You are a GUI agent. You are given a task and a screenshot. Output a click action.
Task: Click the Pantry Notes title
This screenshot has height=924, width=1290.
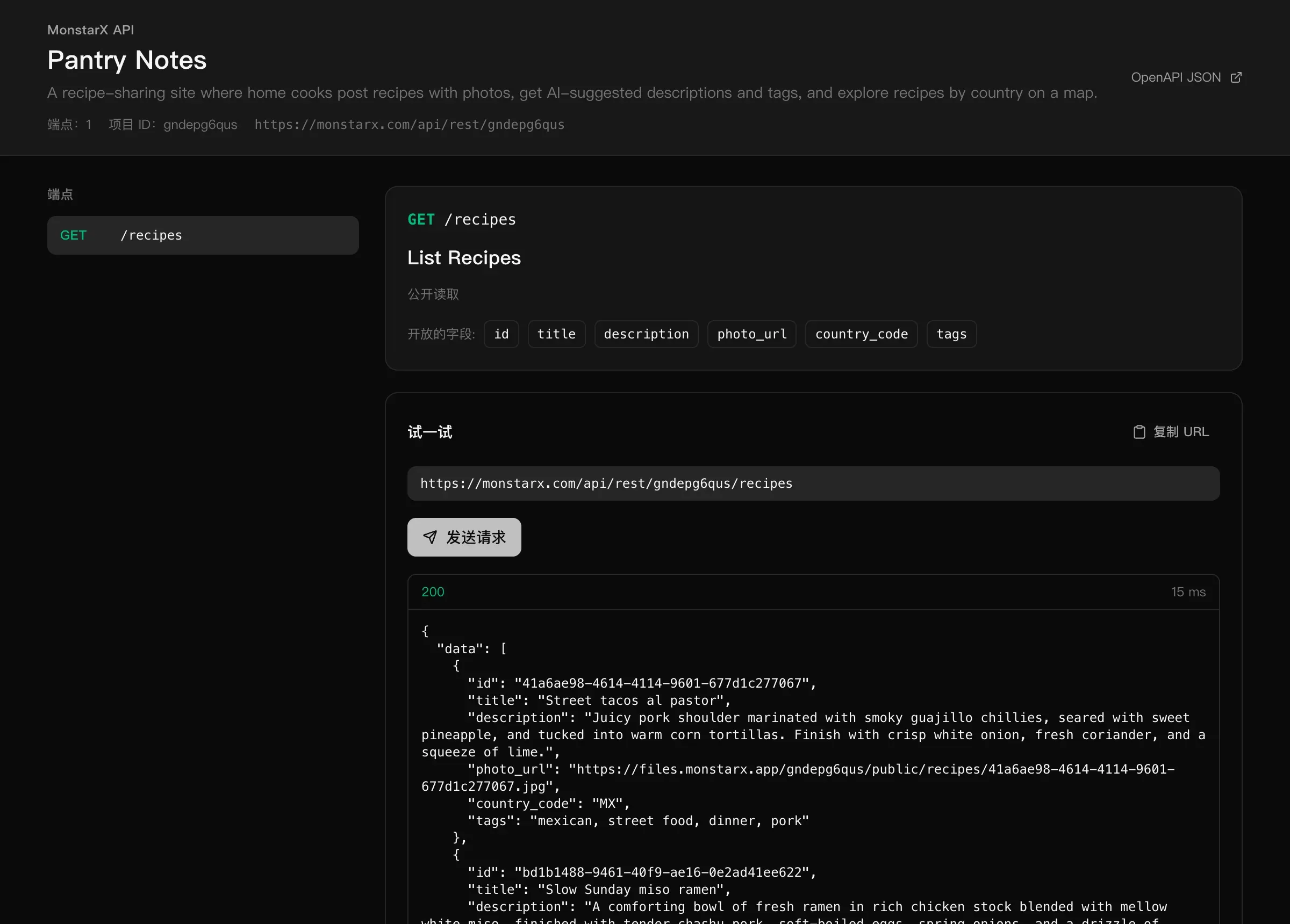[x=127, y=60]
